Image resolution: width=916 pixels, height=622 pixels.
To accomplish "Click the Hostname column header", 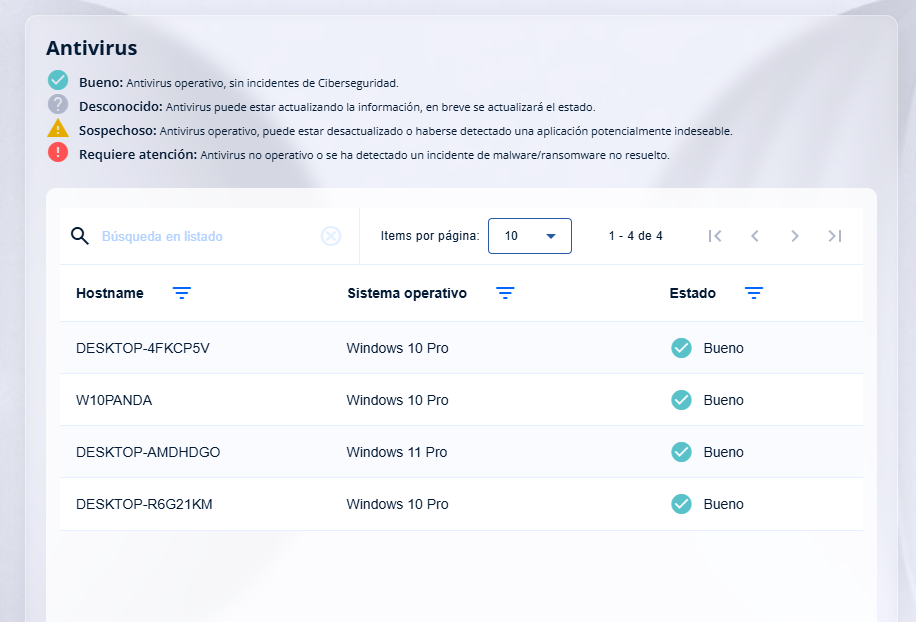I will [110, 293].
